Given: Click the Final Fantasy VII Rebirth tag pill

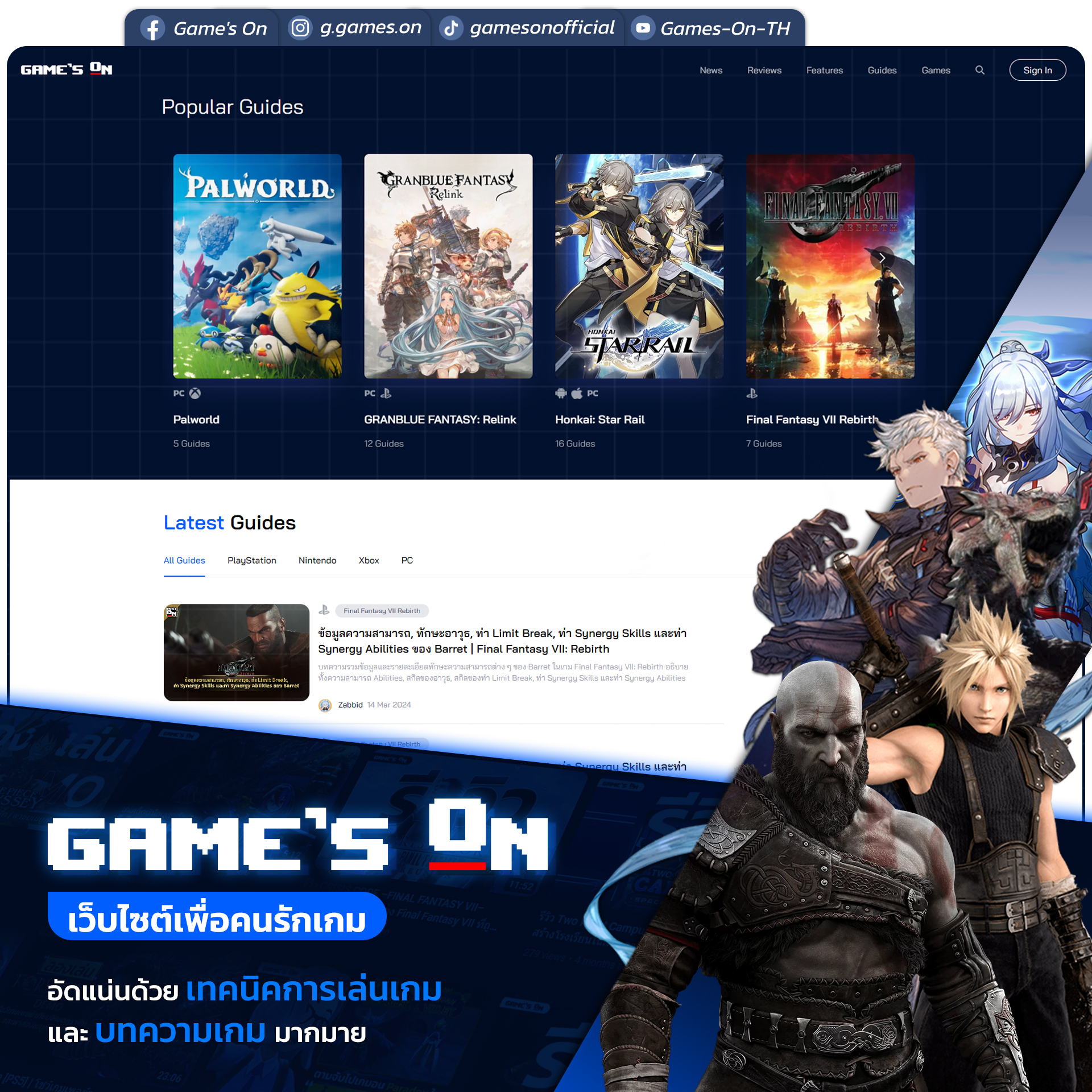Looking at the screenshot, I should coord(382,610).
